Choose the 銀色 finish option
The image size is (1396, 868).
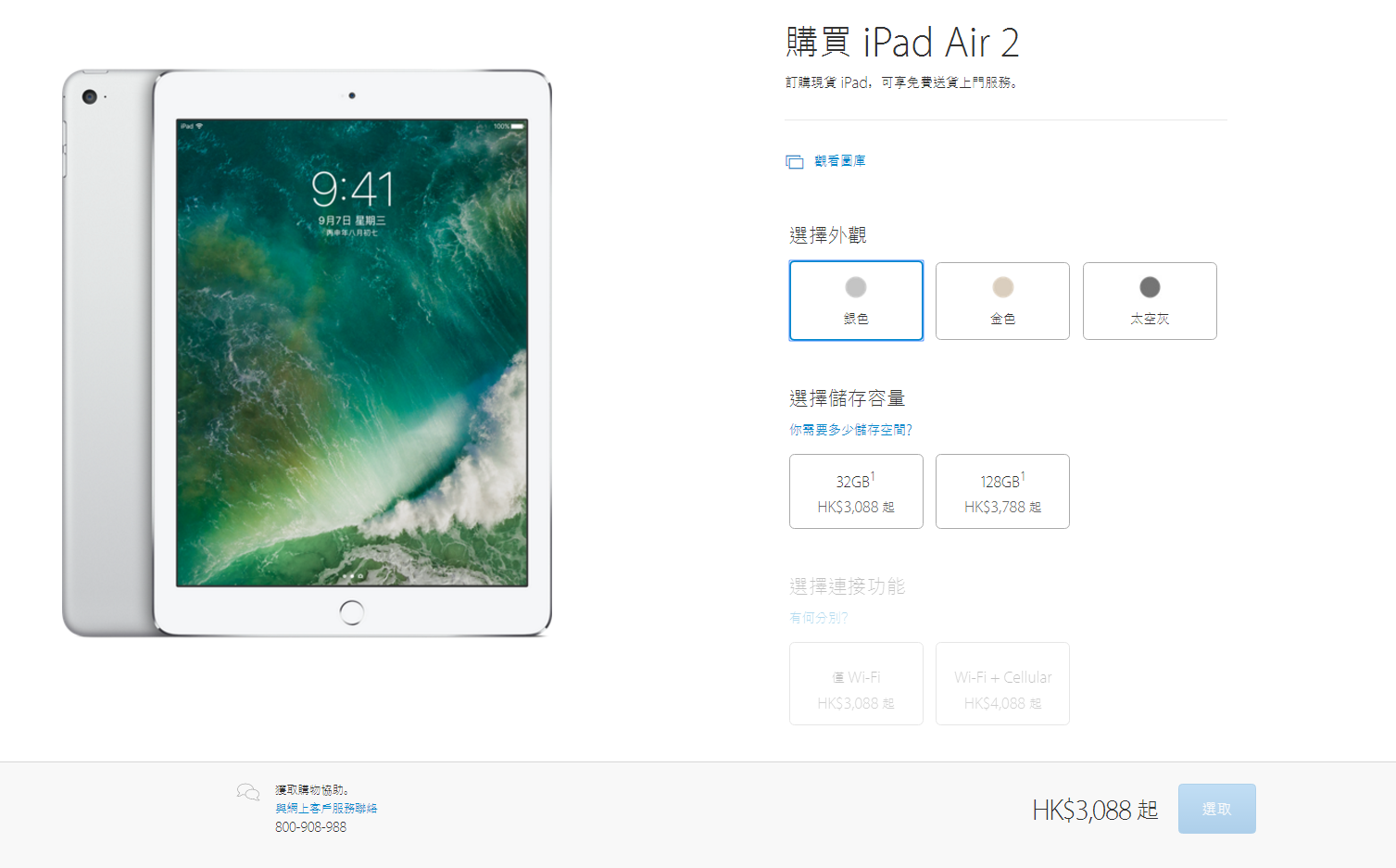pyautogui.click(x=856, y=301)
